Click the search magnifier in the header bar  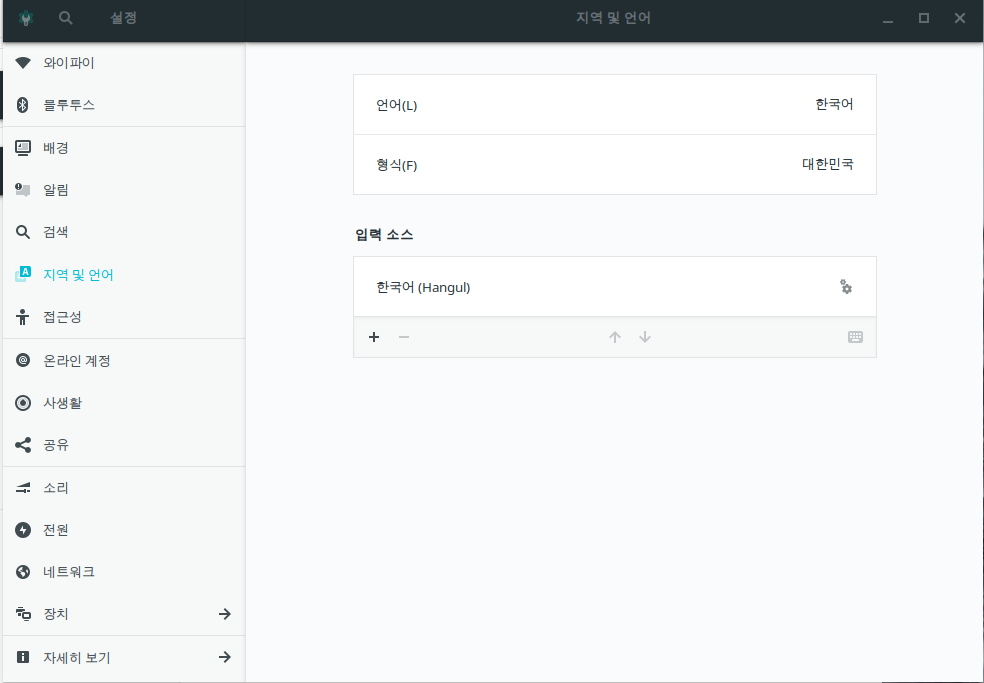tap(65, 18)
